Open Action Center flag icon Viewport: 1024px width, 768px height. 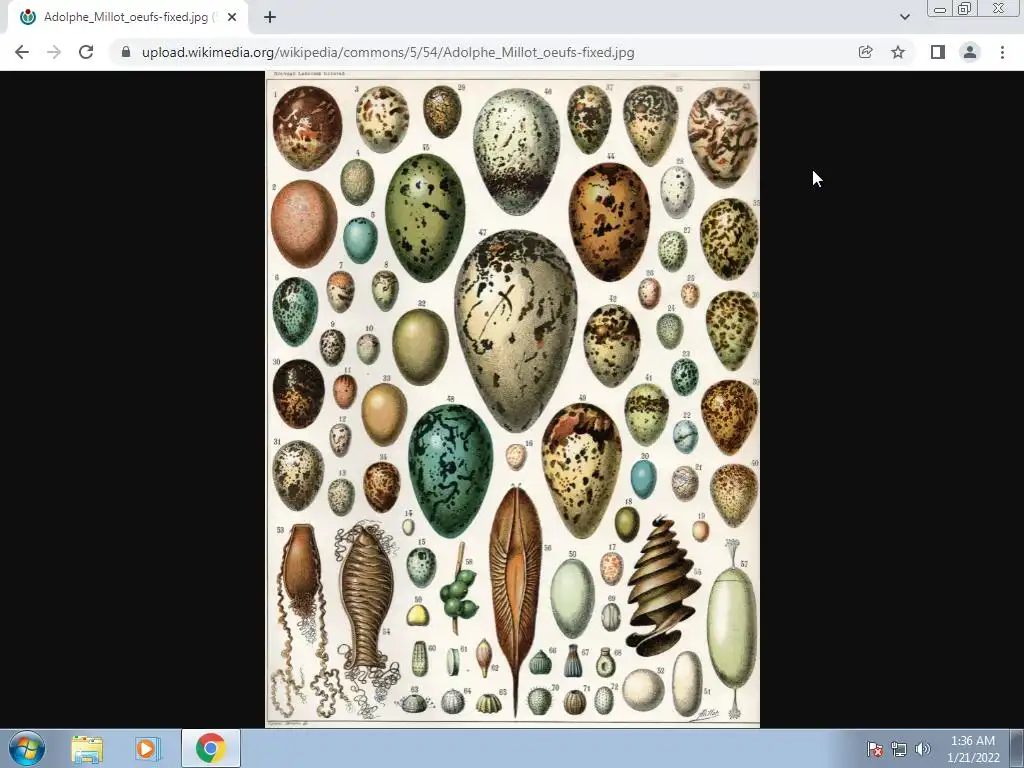[875, 749]
